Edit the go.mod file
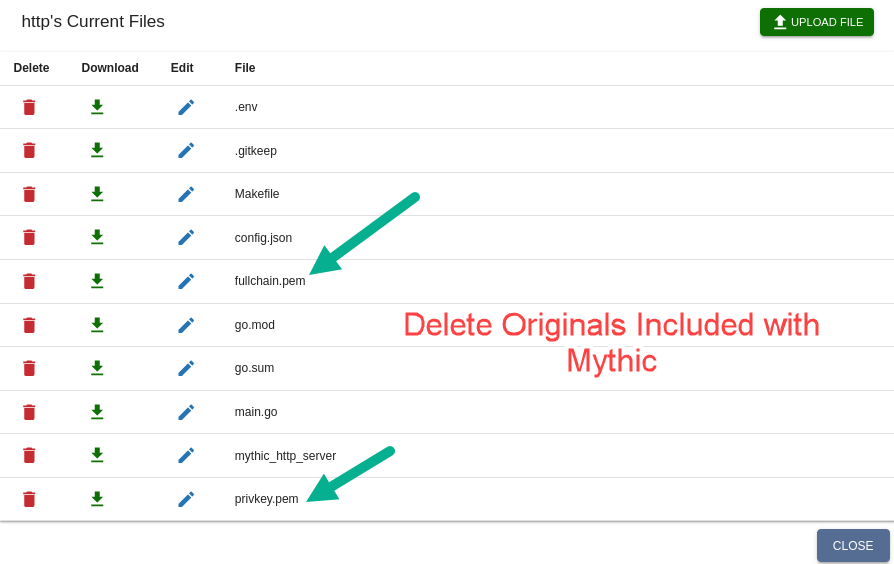Viewport: 894px width, 564px height. pyautogui.click(x=186, y=325)
